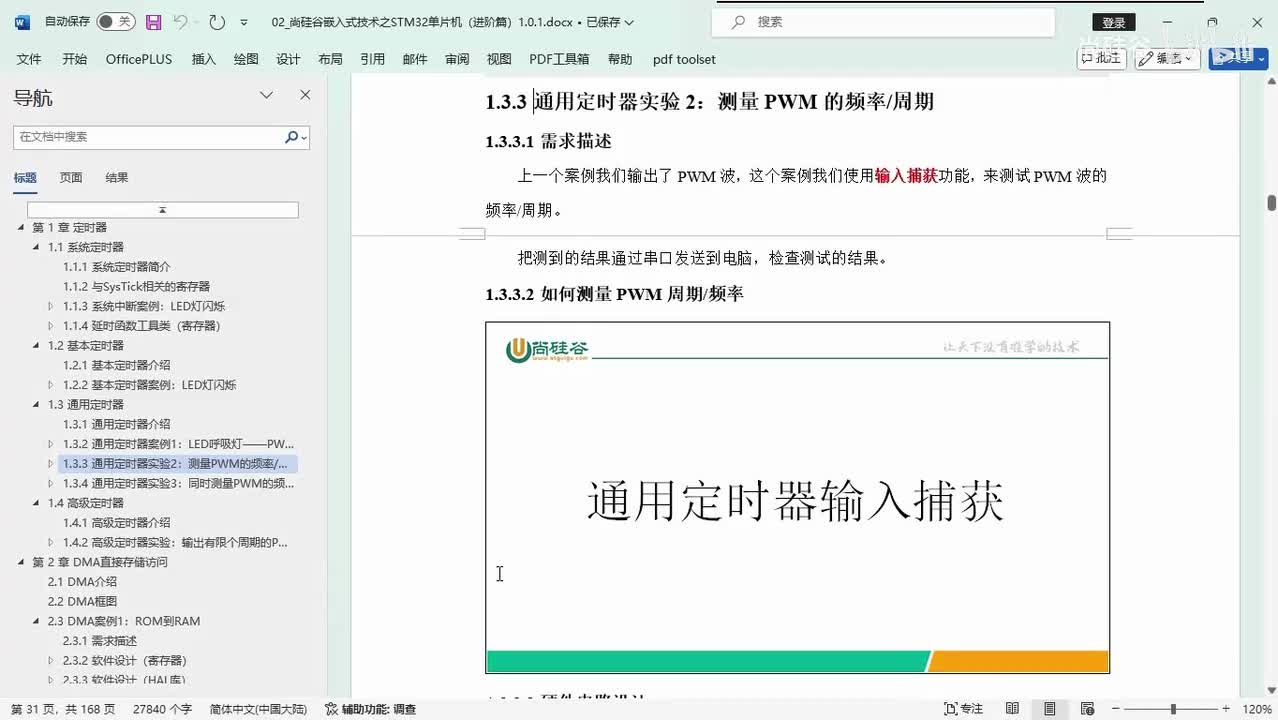Go to 1.4.1 高级定时器介绍
This screenshot has width=1278, height=720.
pos(117,523)
